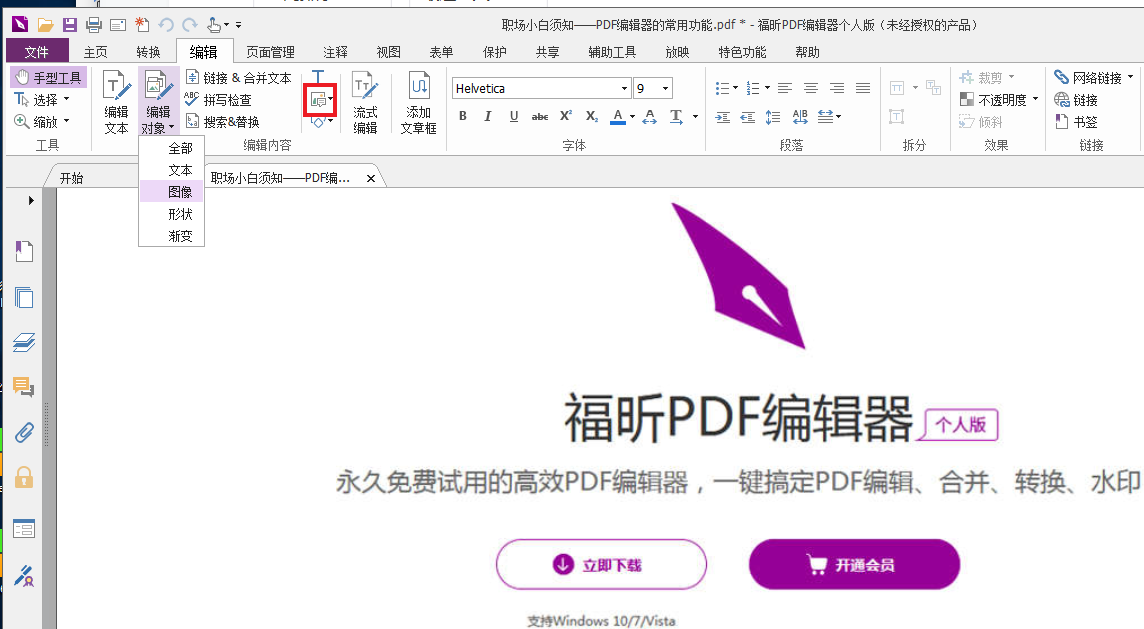Expand the bullet list dropdown arrow
Image resolution: width=1144 pixels, height=629 pixels.
click(x=735, y=88)
